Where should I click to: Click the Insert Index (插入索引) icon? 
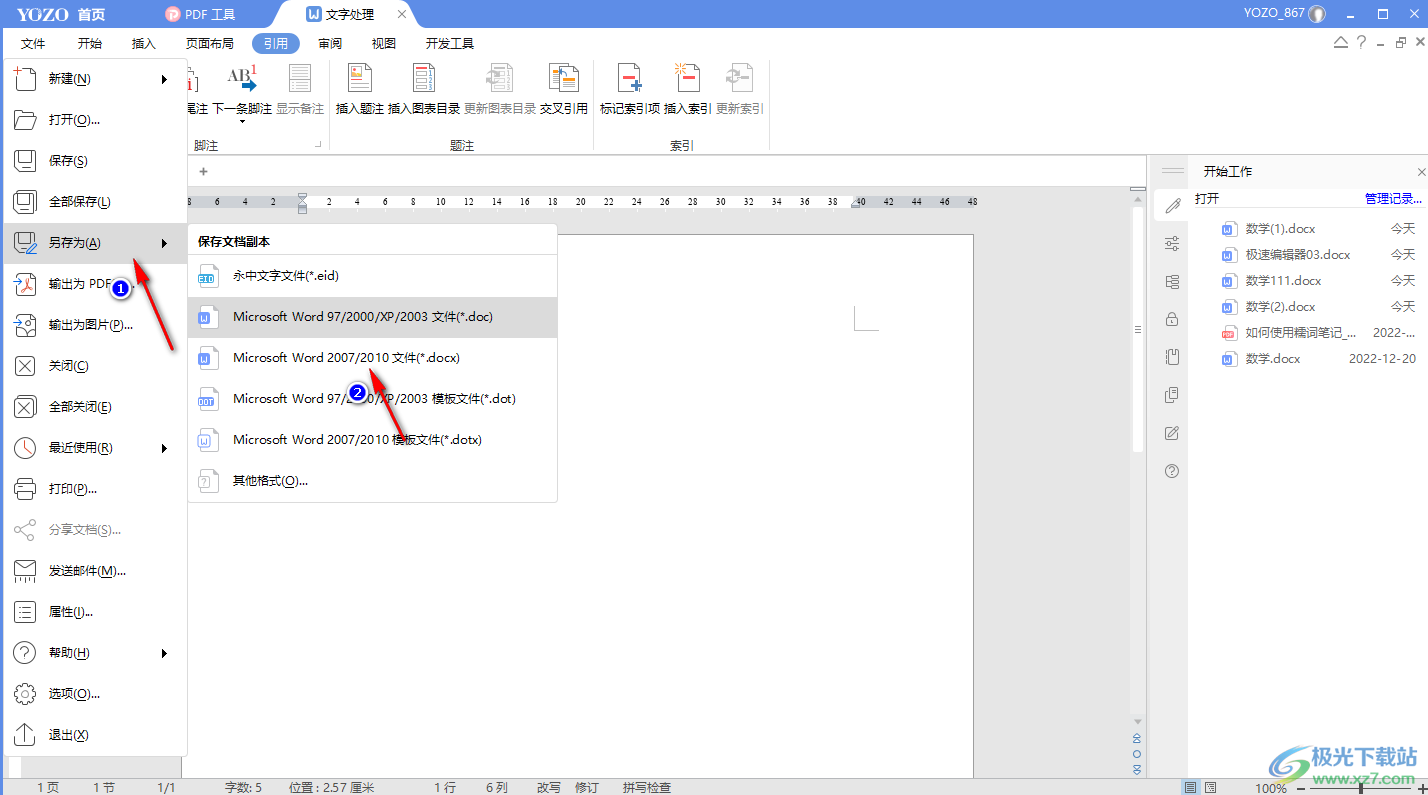click(688, 79)
